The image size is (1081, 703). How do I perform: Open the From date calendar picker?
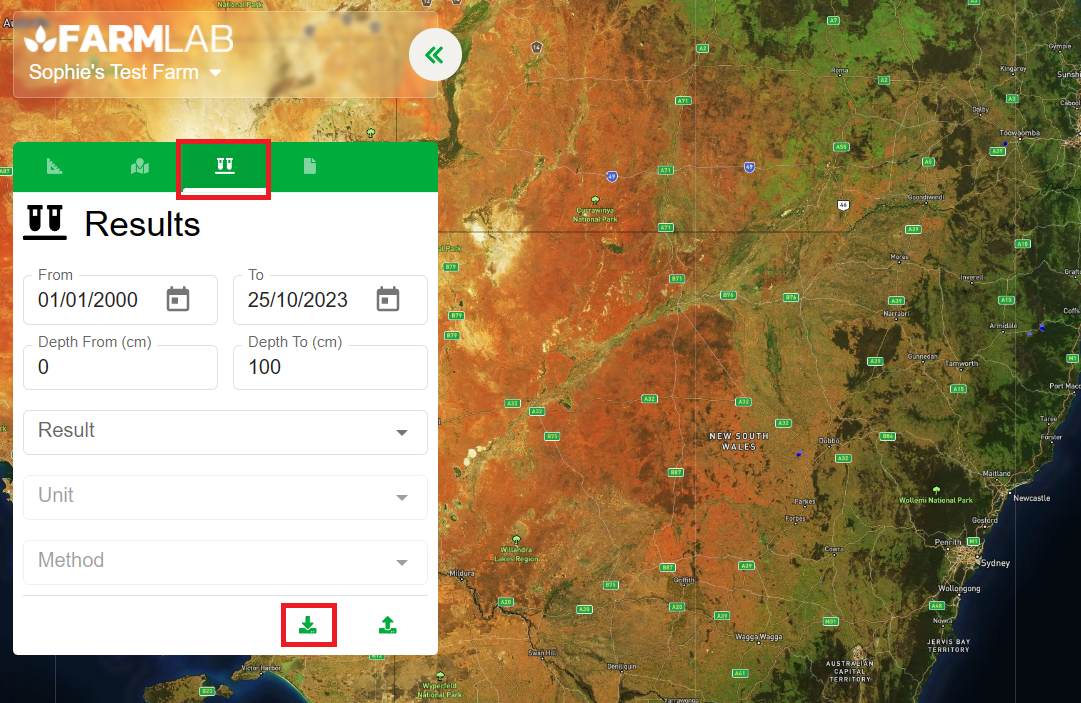(x=178, y=299)
